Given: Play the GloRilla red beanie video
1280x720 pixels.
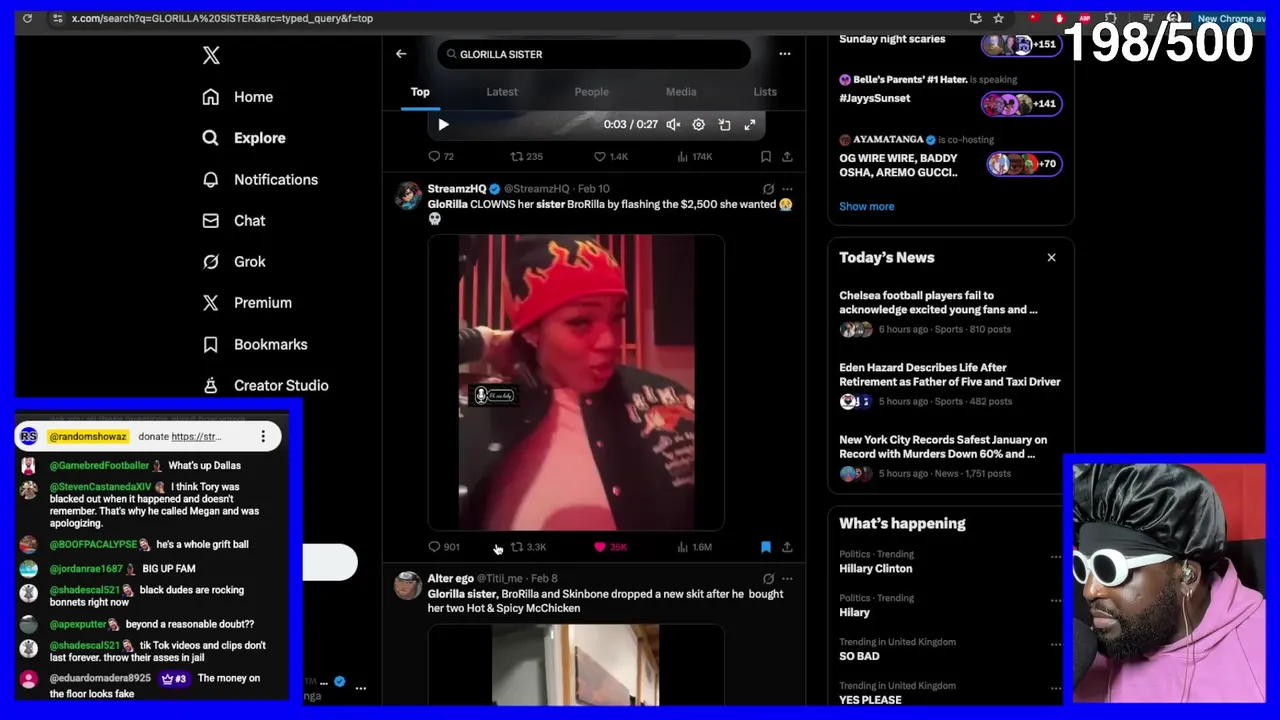Looking at the screenshot, I should pyautogui.click(x=576, y=383).
